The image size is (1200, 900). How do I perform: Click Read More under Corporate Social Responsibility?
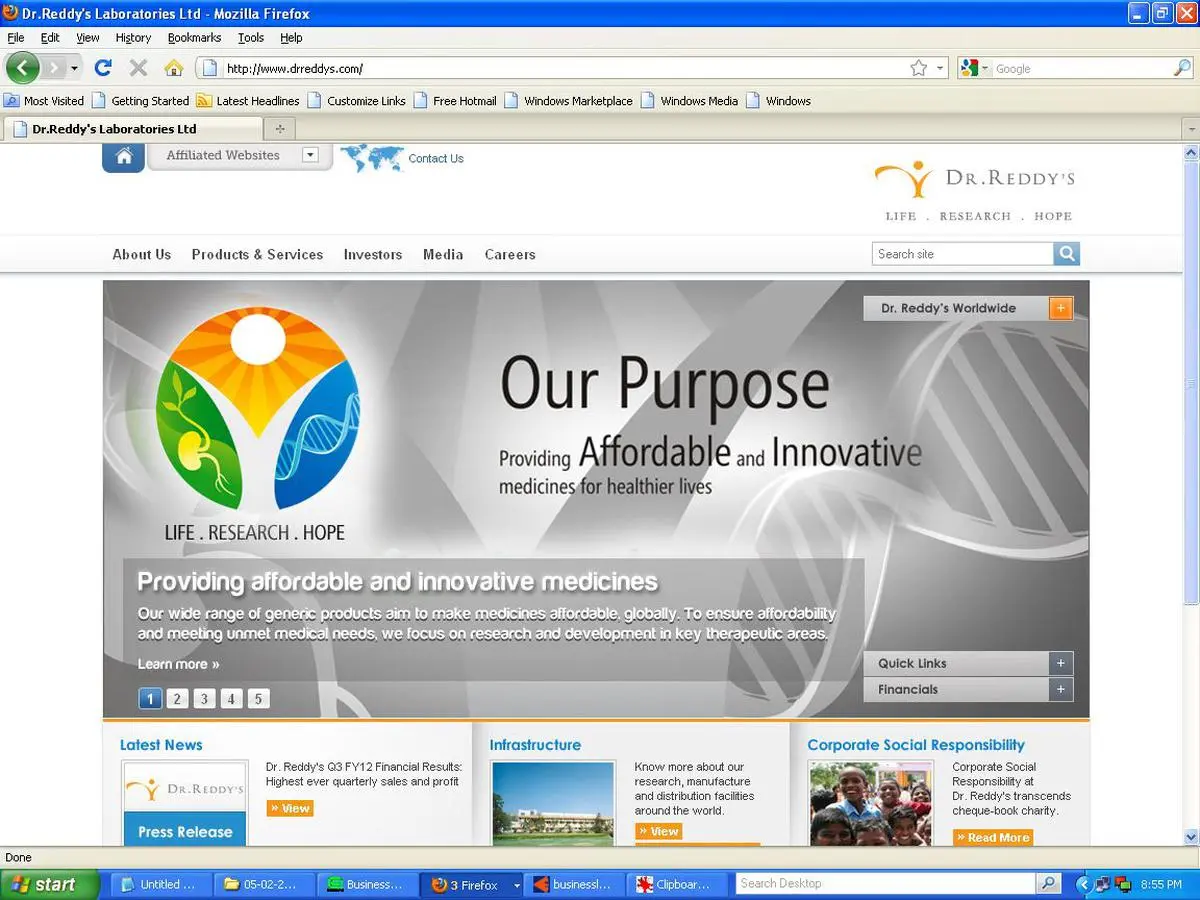pyautogui.click(x=993, y=837)
